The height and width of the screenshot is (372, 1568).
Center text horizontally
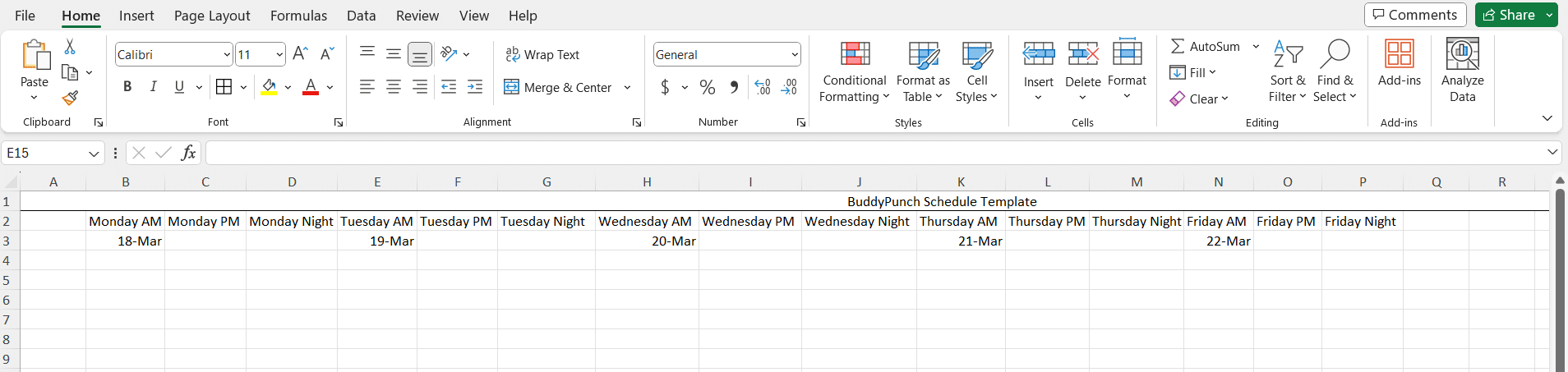tap(394, 87)
